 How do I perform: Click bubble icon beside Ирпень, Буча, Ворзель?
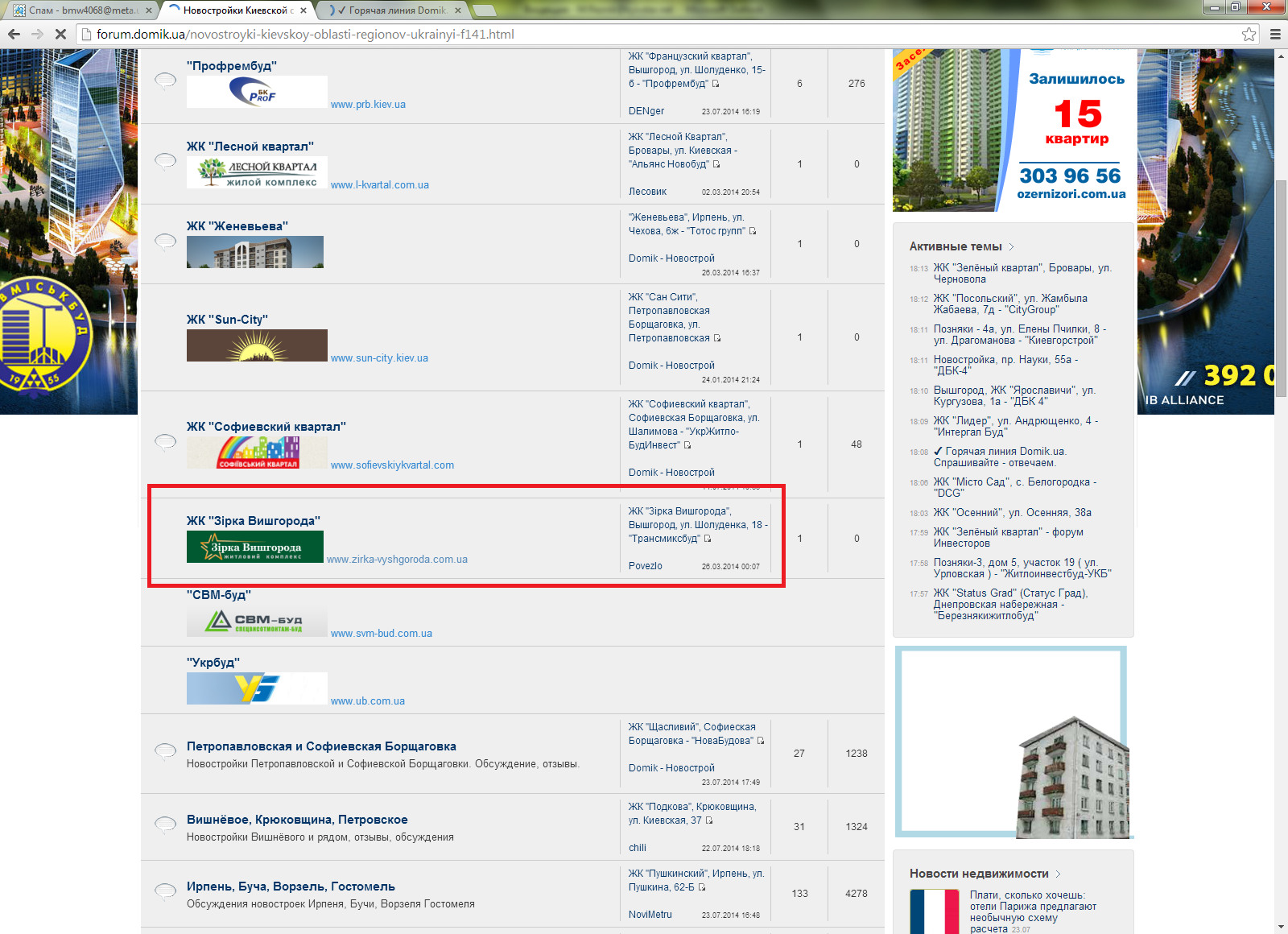click(x=165, y=891)
